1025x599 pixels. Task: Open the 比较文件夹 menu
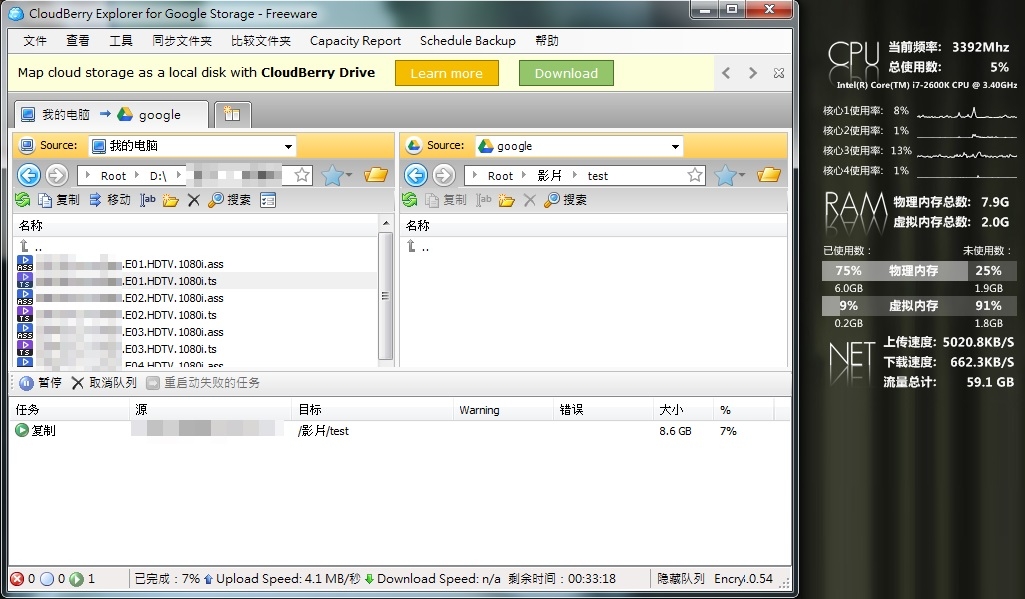[x=260, y=41]
